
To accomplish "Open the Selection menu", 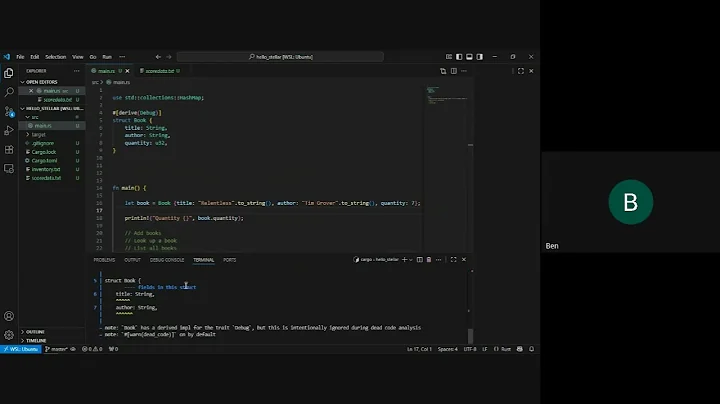I will (x=56, y=57).
